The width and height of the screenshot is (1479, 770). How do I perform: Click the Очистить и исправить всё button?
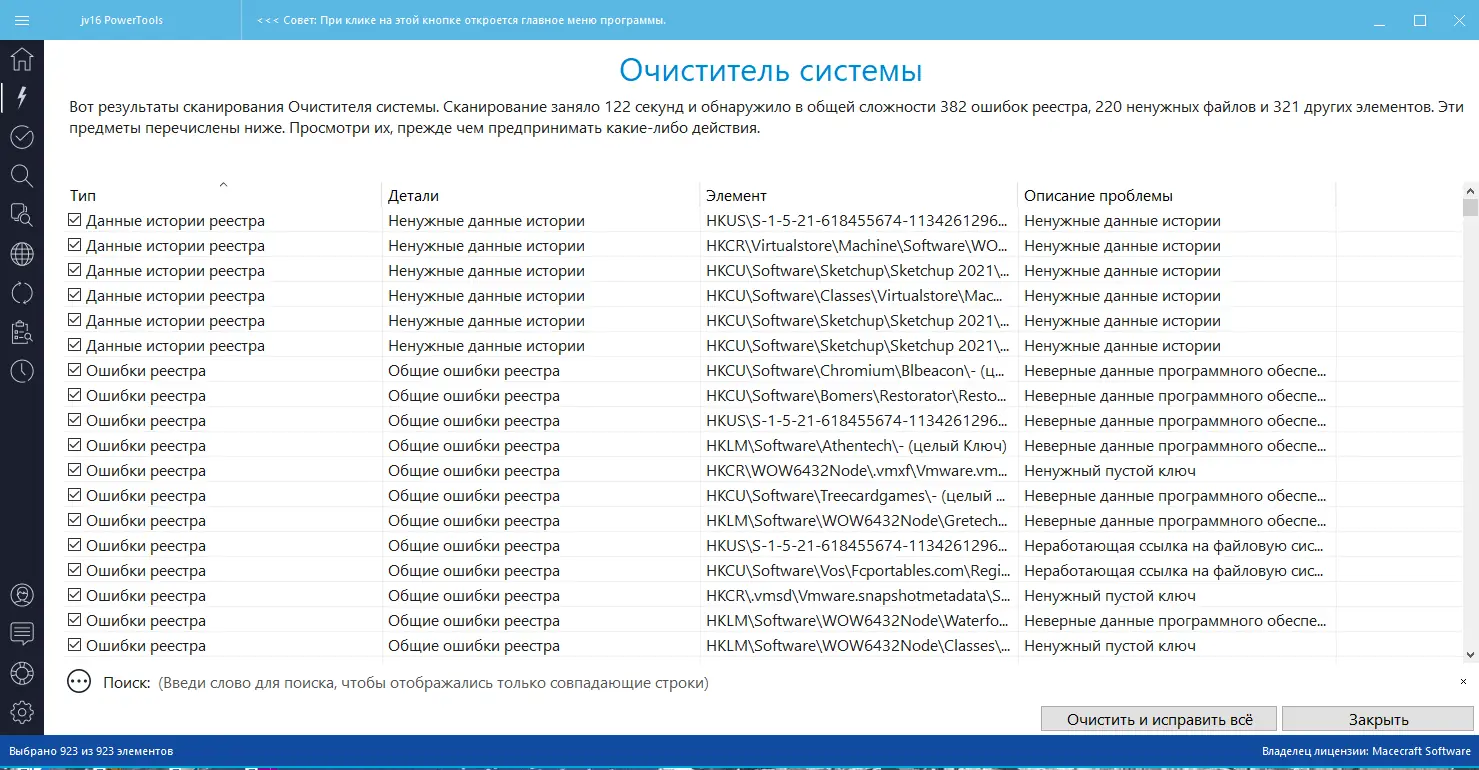[1159, 719]
